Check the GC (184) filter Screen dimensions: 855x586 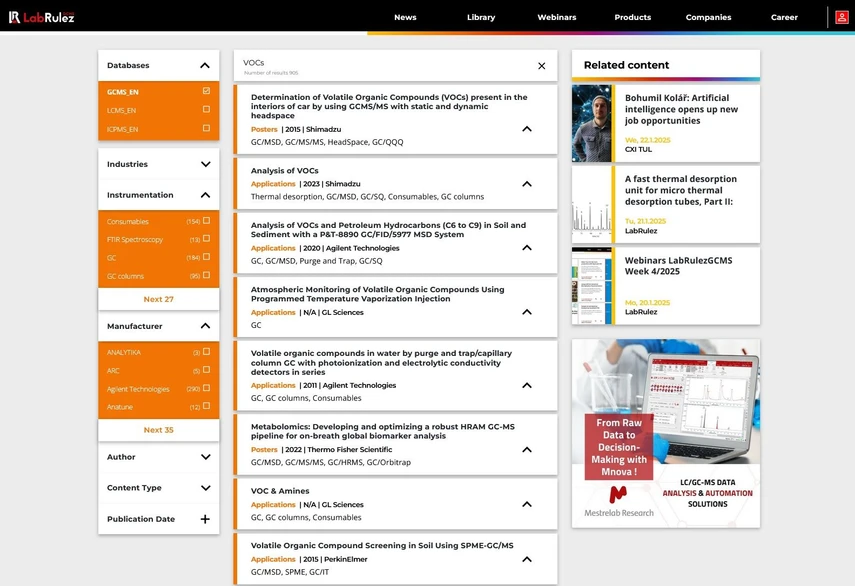[206, 257]
